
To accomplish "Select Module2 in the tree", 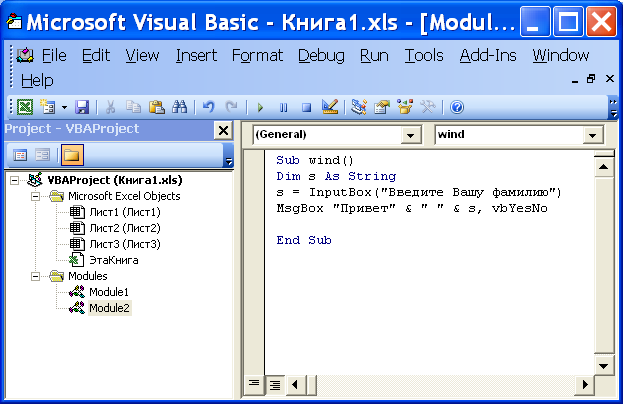I will pos(109,308).
